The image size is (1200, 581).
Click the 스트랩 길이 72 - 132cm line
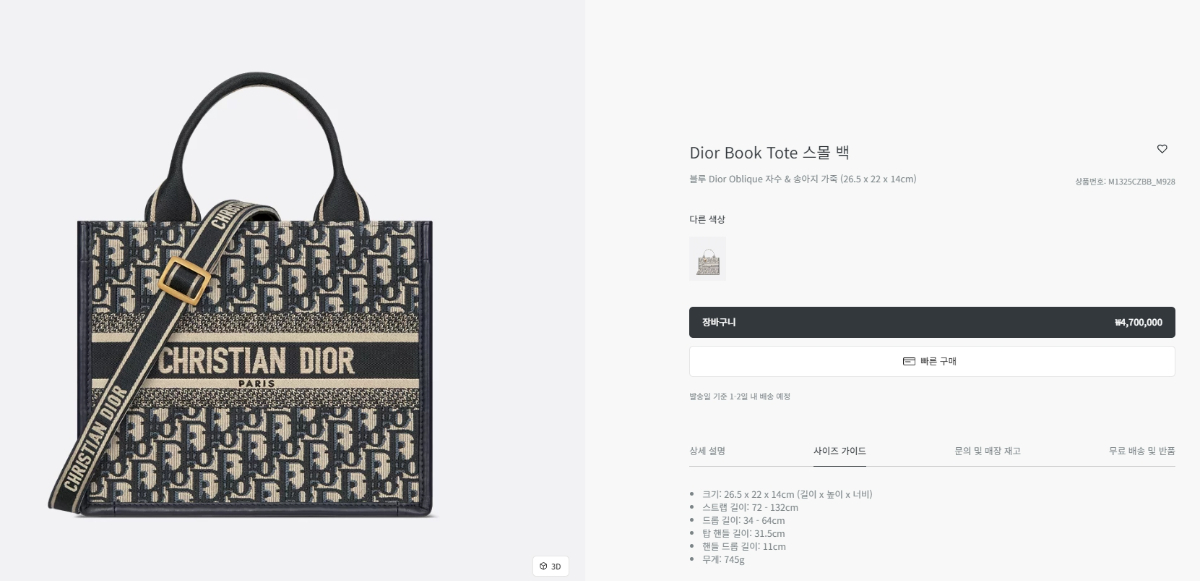click(751, 507)
